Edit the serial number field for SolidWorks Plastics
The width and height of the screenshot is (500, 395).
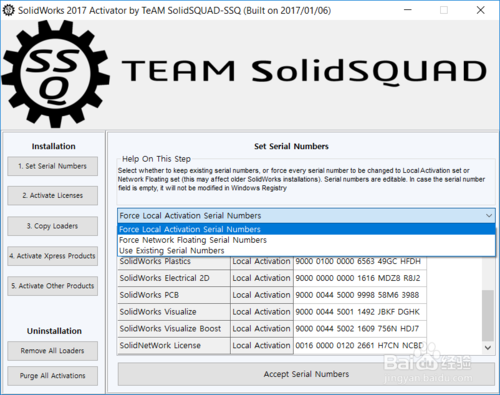pyautogui.click(x=360, y=262)
